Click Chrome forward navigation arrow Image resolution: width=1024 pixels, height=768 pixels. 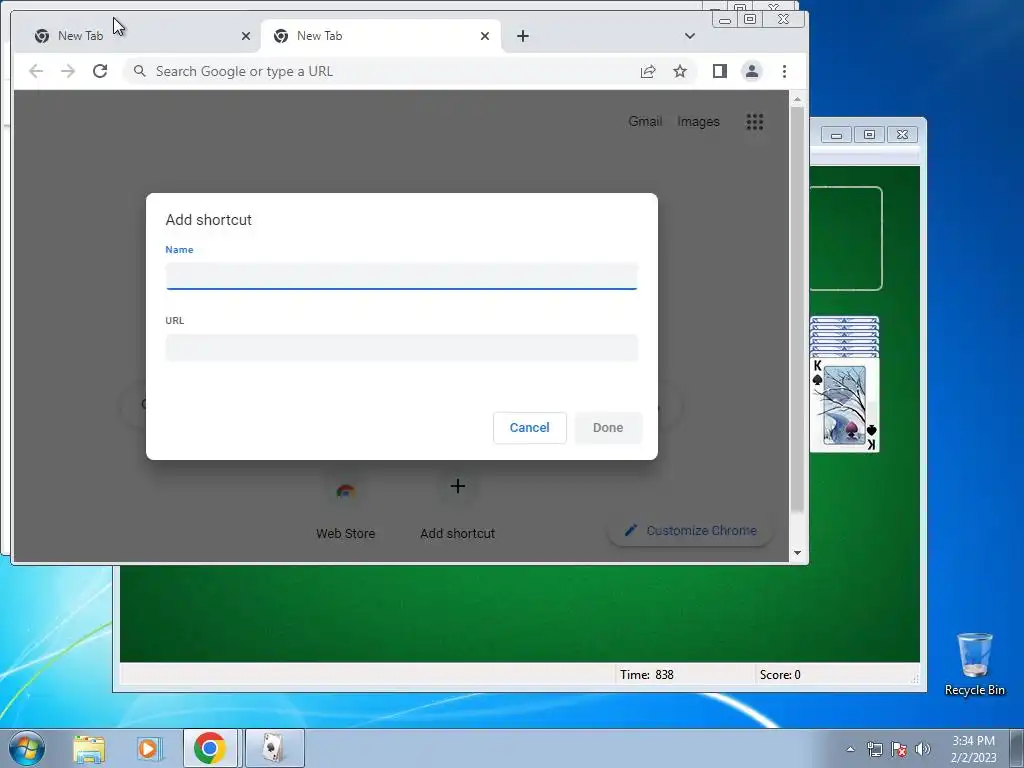[68, 71]
